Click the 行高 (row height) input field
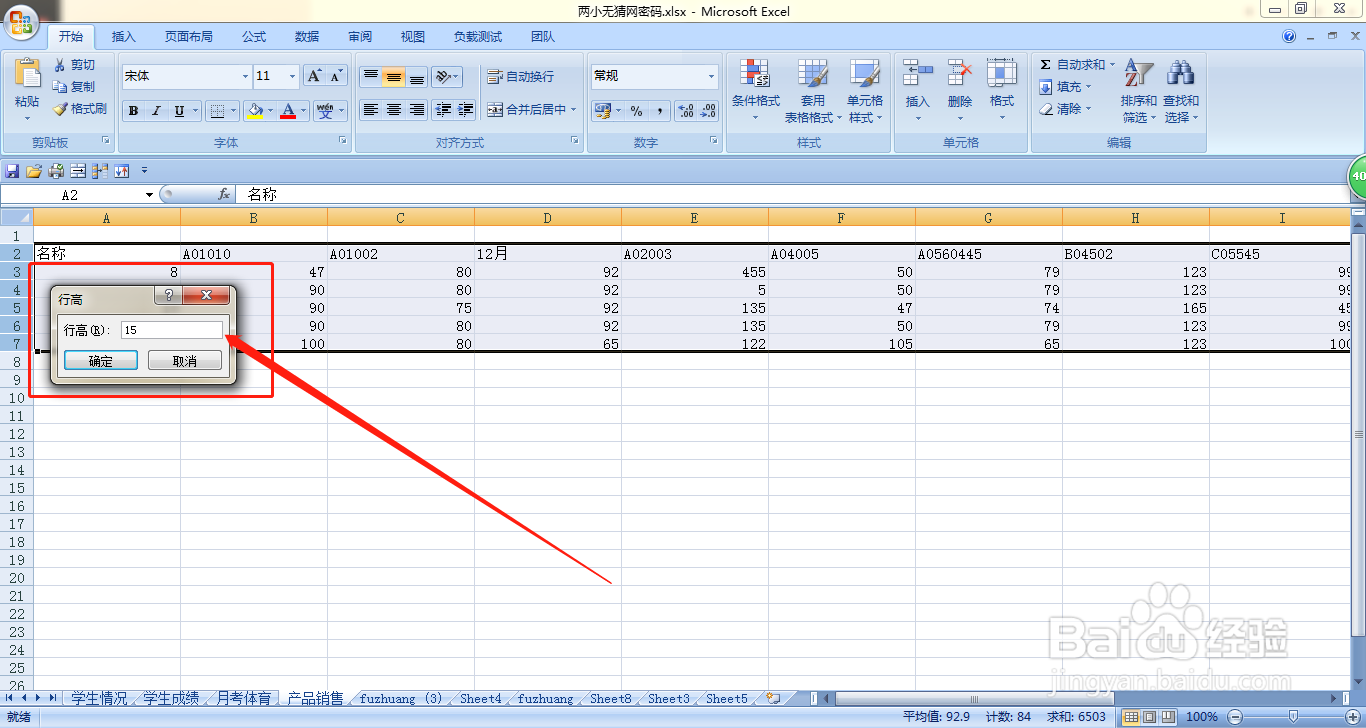 pyautogui.click(x=172, y=330)
